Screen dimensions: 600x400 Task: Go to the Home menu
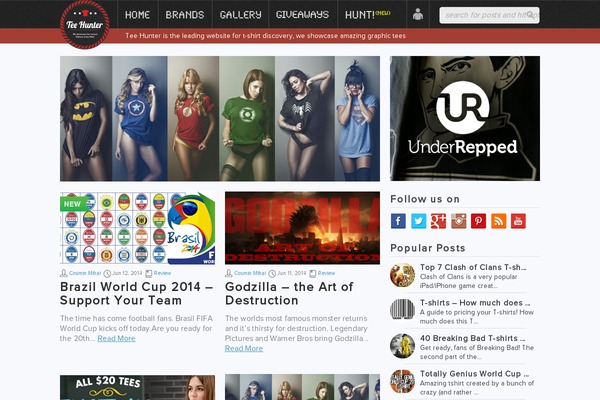137,15
